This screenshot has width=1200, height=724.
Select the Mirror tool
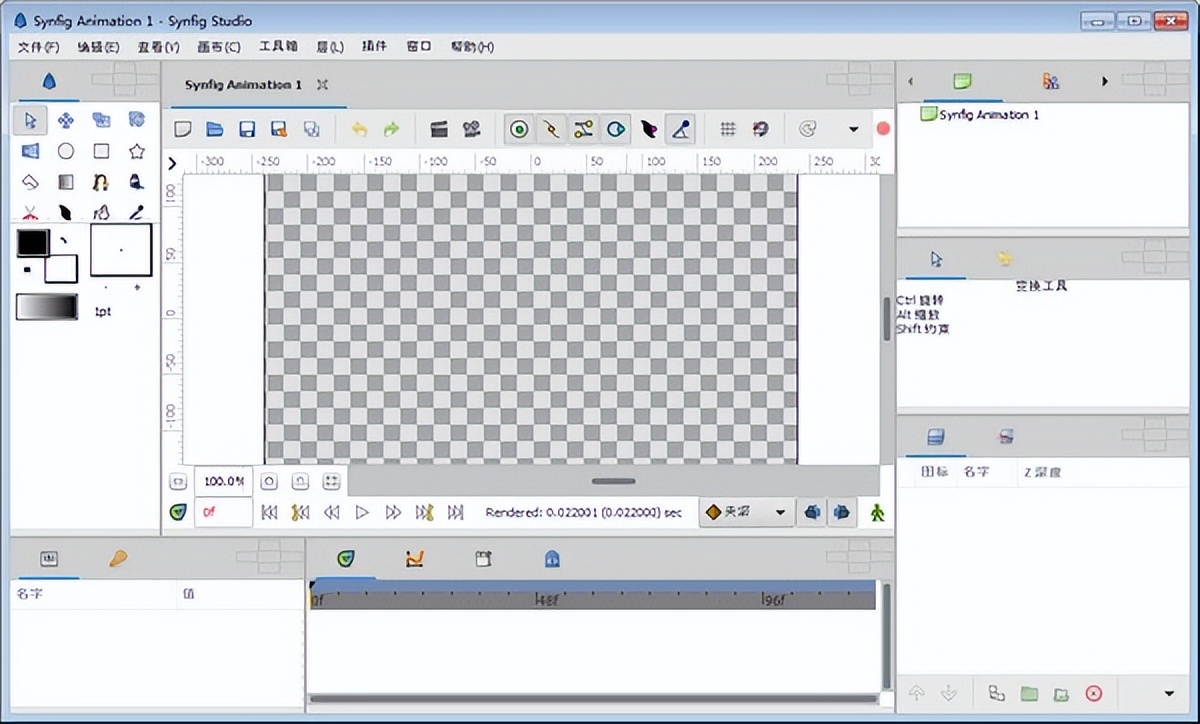point(30,151)
